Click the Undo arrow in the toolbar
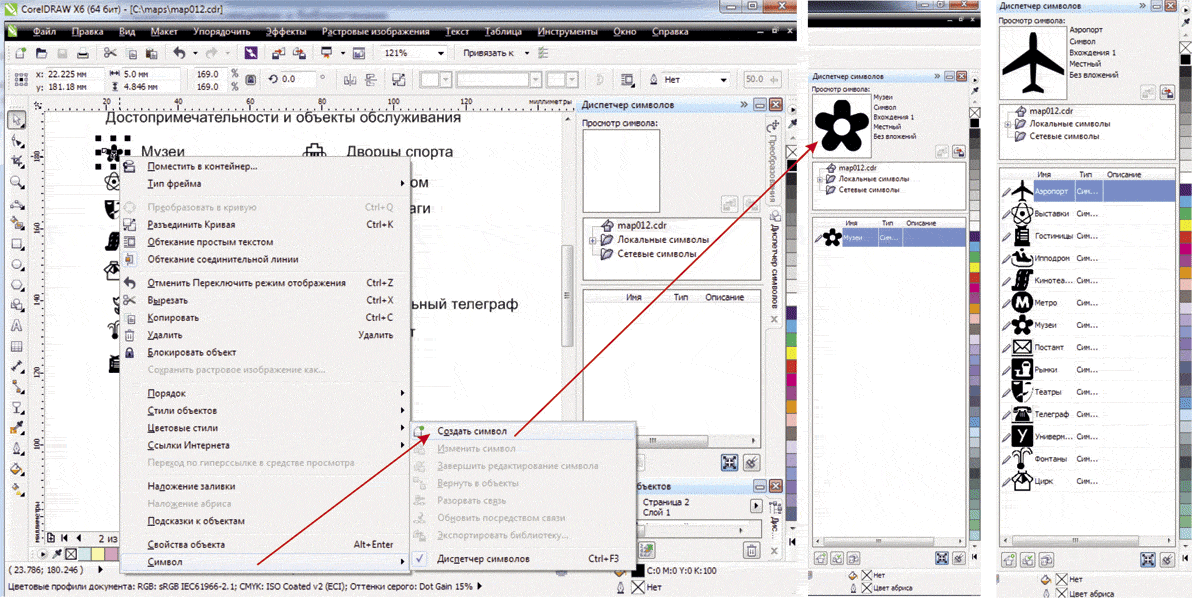The image size is (1200, 605). [x=180, y=53]
